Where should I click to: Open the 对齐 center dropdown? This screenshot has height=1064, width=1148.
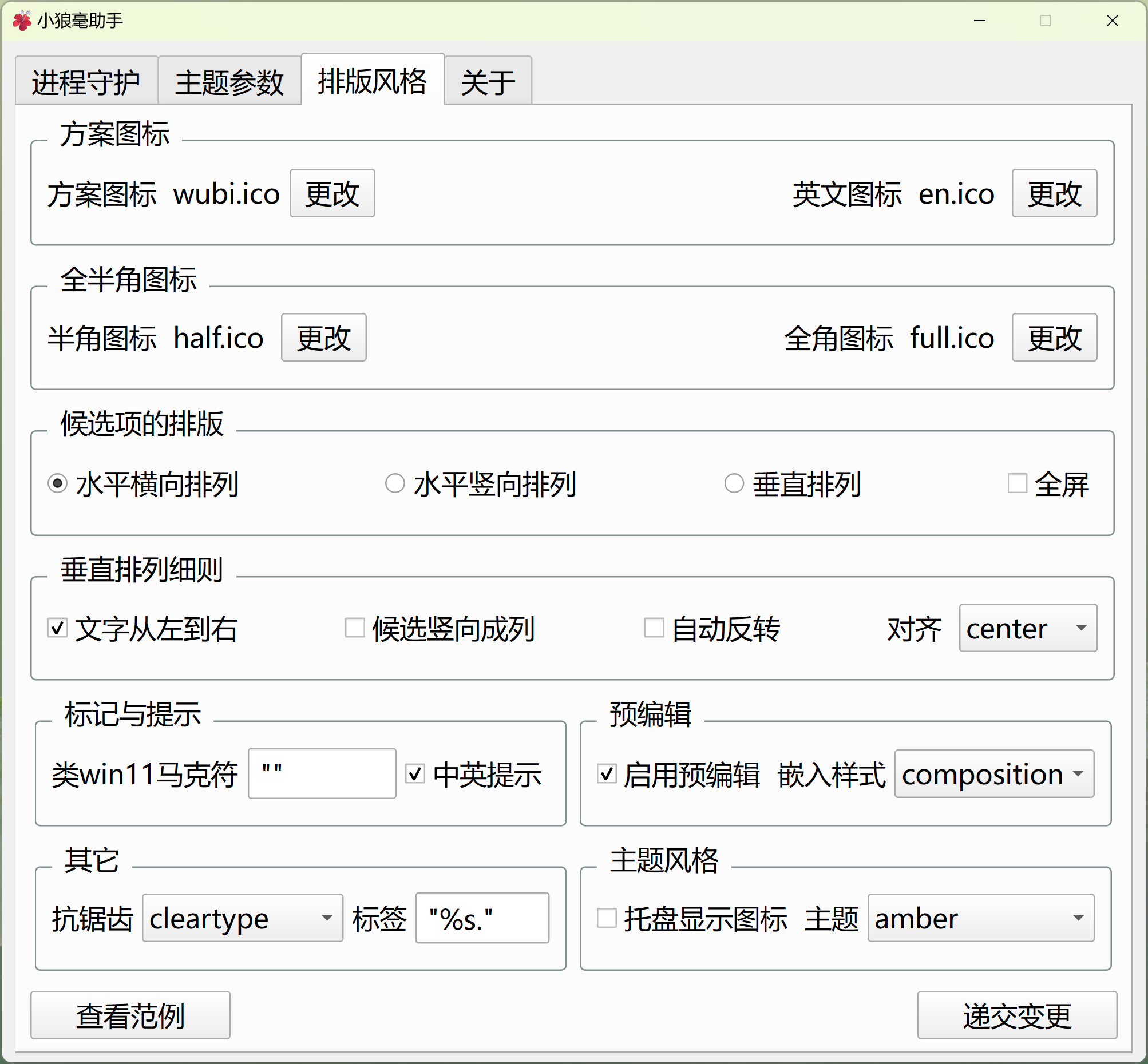pos(1027,628)
